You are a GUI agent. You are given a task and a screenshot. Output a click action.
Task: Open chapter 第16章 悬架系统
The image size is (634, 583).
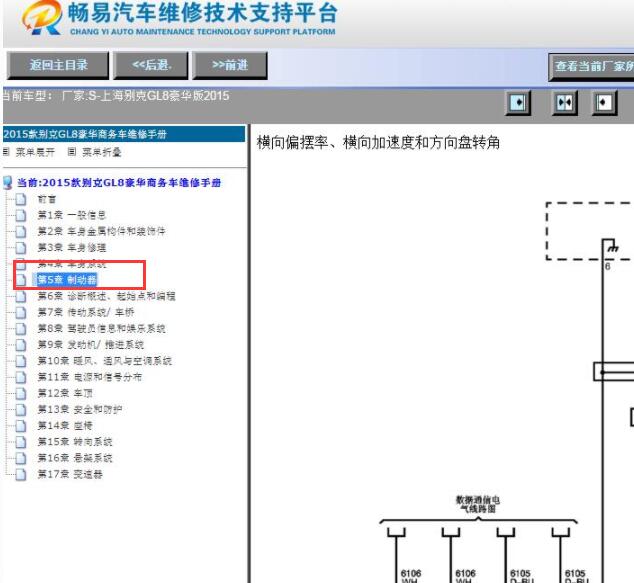pyautogui.click(x=75, y=458)
